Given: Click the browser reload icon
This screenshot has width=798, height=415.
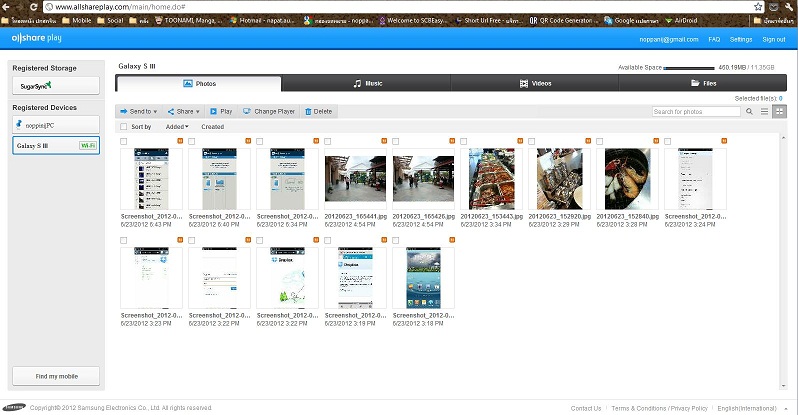Looking at the screenshot, I should 34,7.
